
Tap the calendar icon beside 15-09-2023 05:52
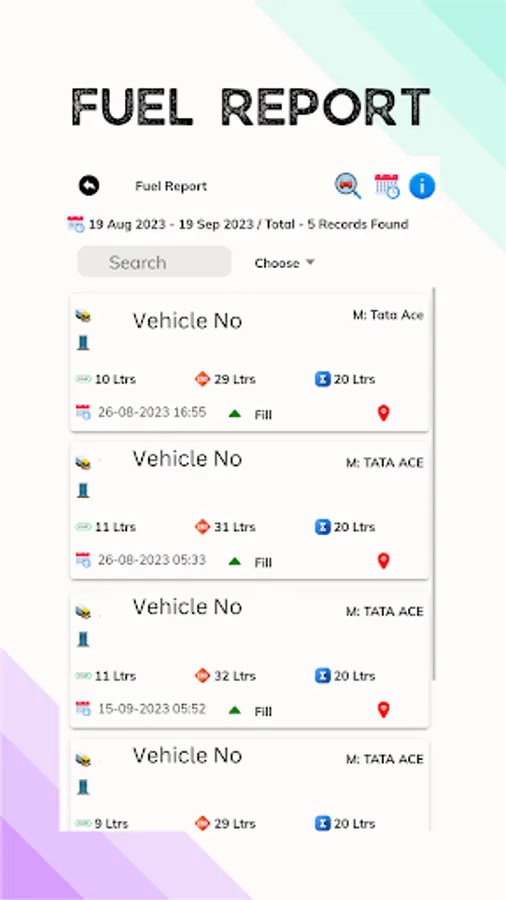pyautogui.click(x=83, y=708)
